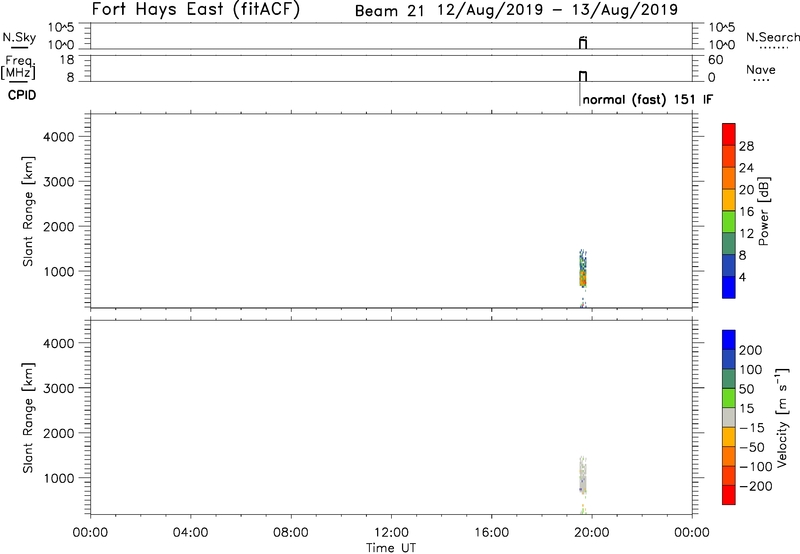This screenshot has width=800, height=554.
Task: Click the "Time UT" axis label
Action: pos(391,548)
